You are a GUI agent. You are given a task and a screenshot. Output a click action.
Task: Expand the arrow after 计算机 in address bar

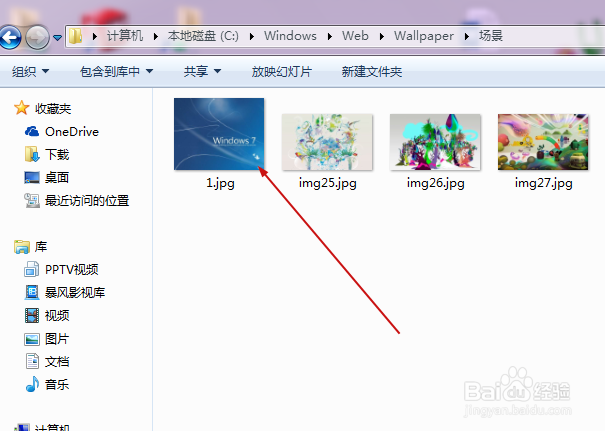point(155,36)
